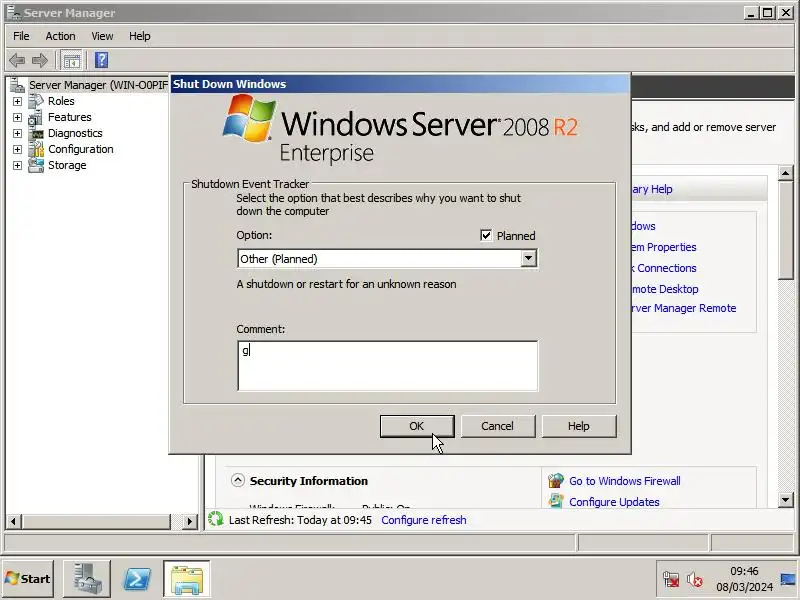Click the 'Last Refresh: Today at 09:45' text
The image size is (800, 600).
click(x=300, y=520)
